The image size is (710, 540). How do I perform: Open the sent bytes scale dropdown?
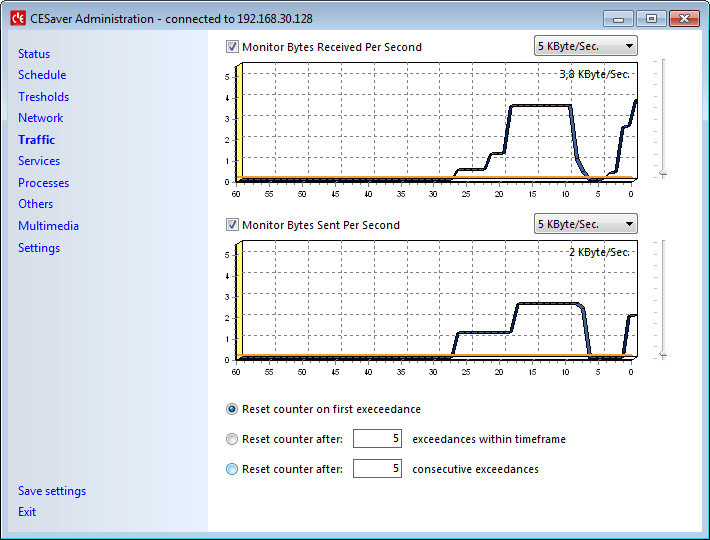585,224
